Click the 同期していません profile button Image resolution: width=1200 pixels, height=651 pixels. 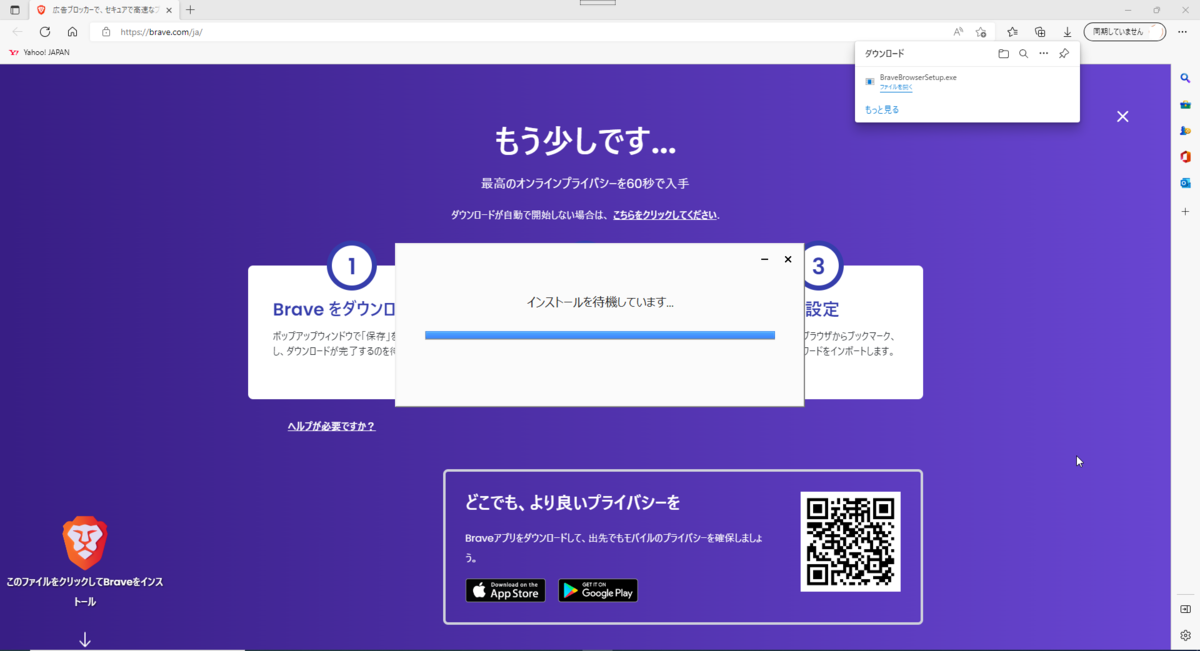coord(1124,32)
